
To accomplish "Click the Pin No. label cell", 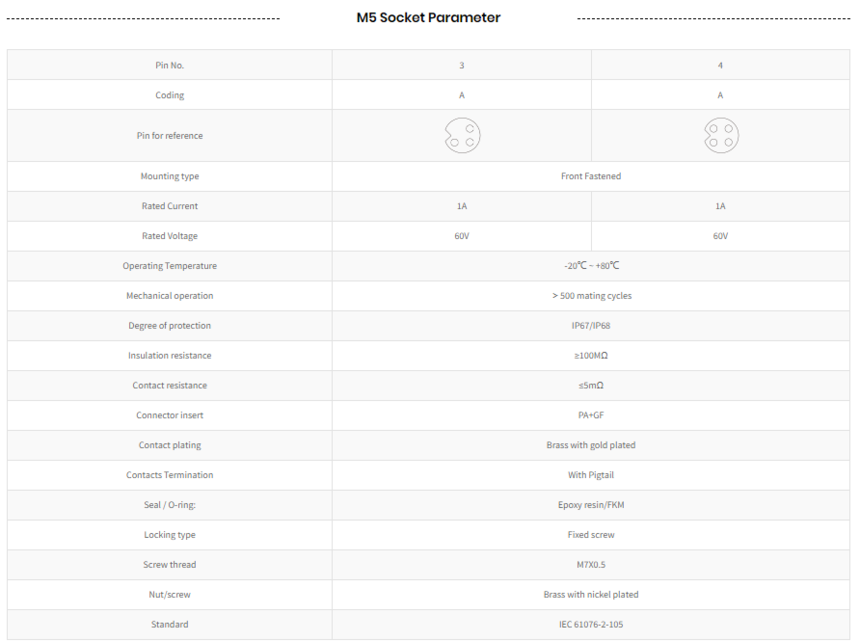I will pos(169,65).
